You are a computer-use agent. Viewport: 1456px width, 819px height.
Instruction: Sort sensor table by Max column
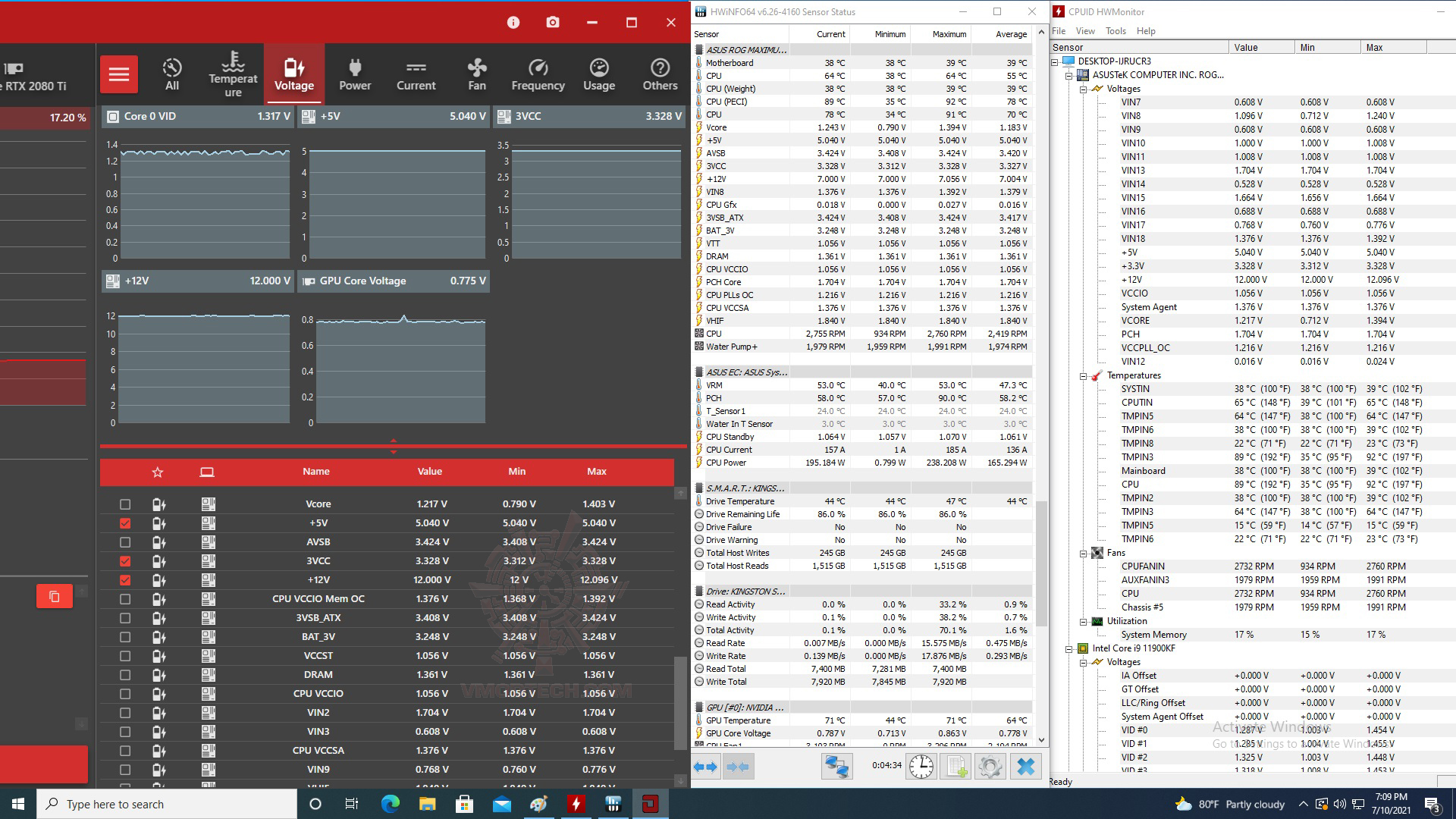coord(596,472)
